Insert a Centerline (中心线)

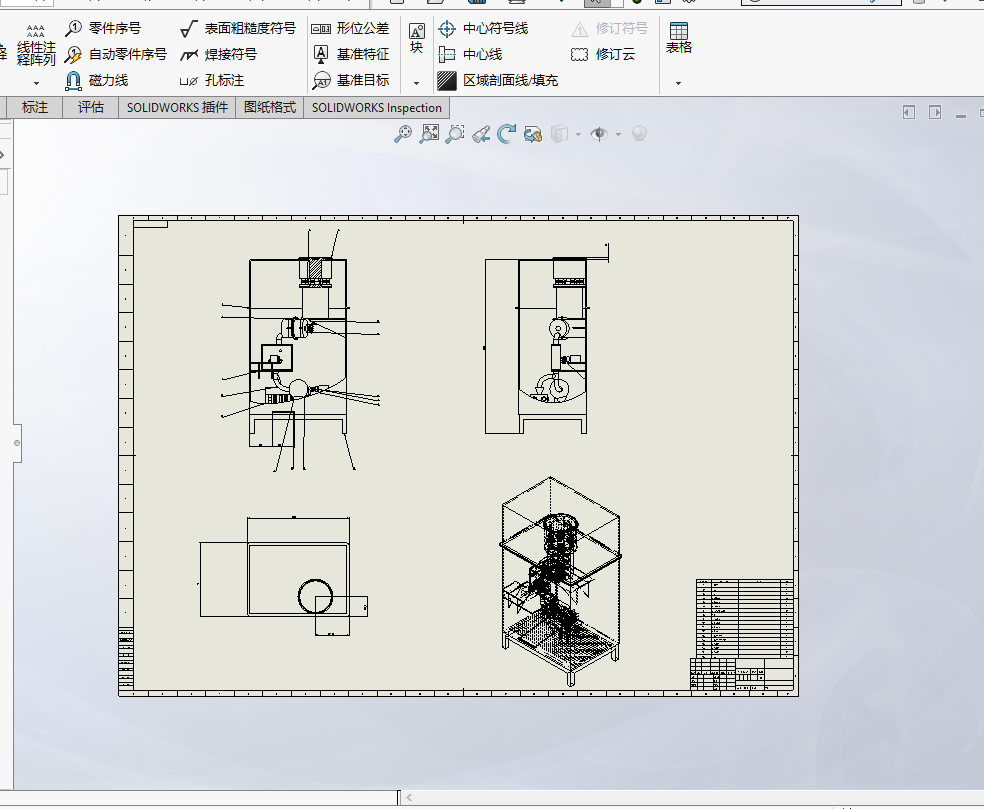pyautogui.click(x=471, y=55)
